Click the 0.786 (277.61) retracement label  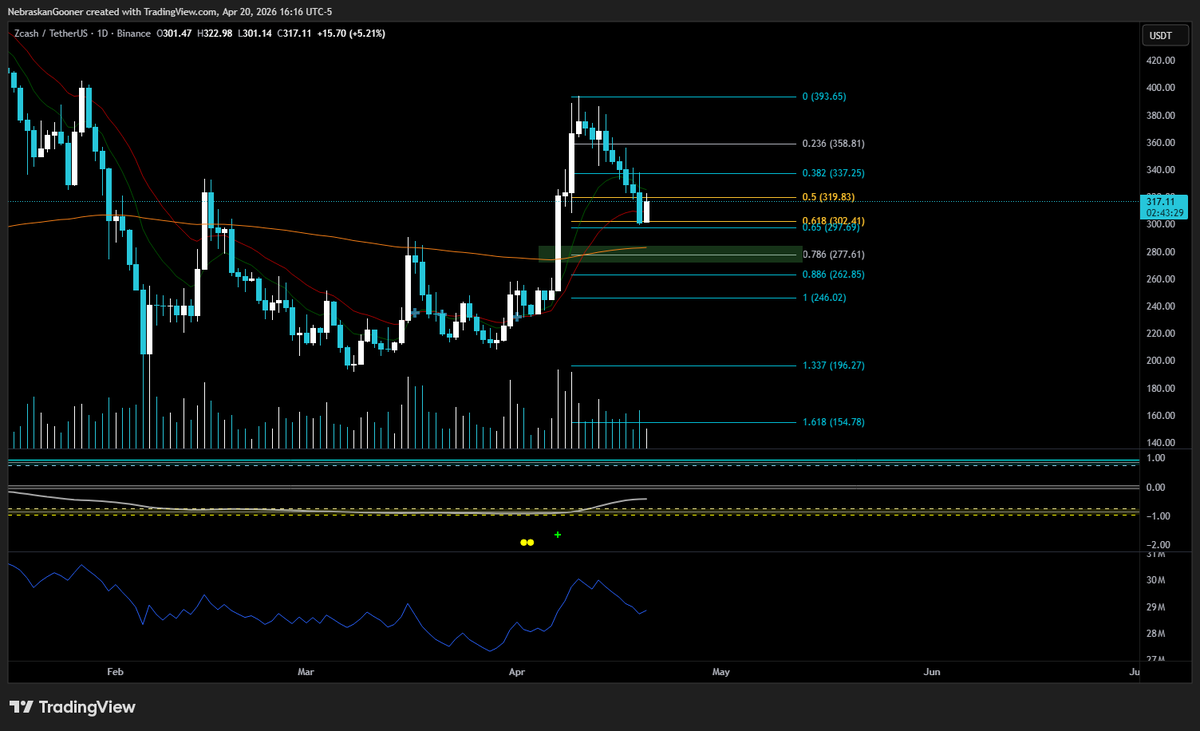(833, 254)
